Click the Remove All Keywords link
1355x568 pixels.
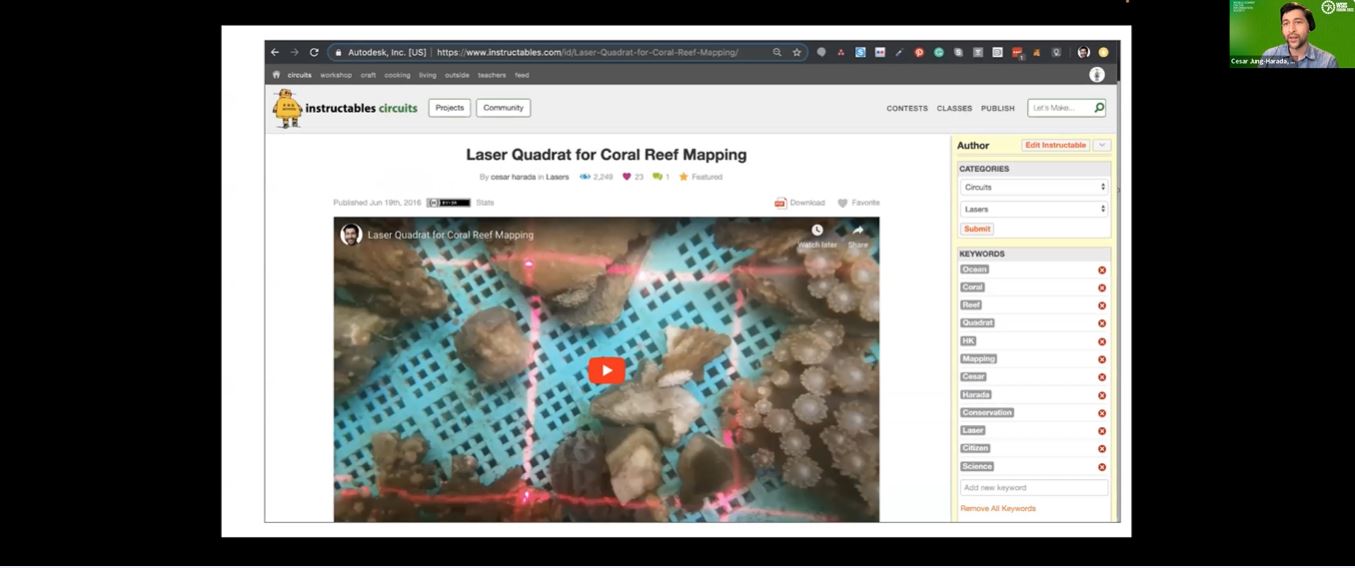pos(998,509)
